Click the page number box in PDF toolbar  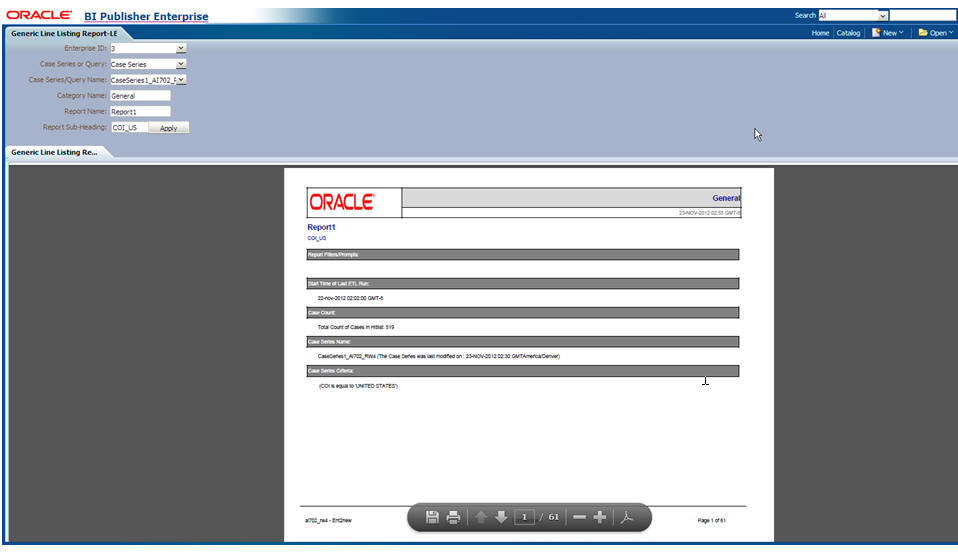pos(524,517)
